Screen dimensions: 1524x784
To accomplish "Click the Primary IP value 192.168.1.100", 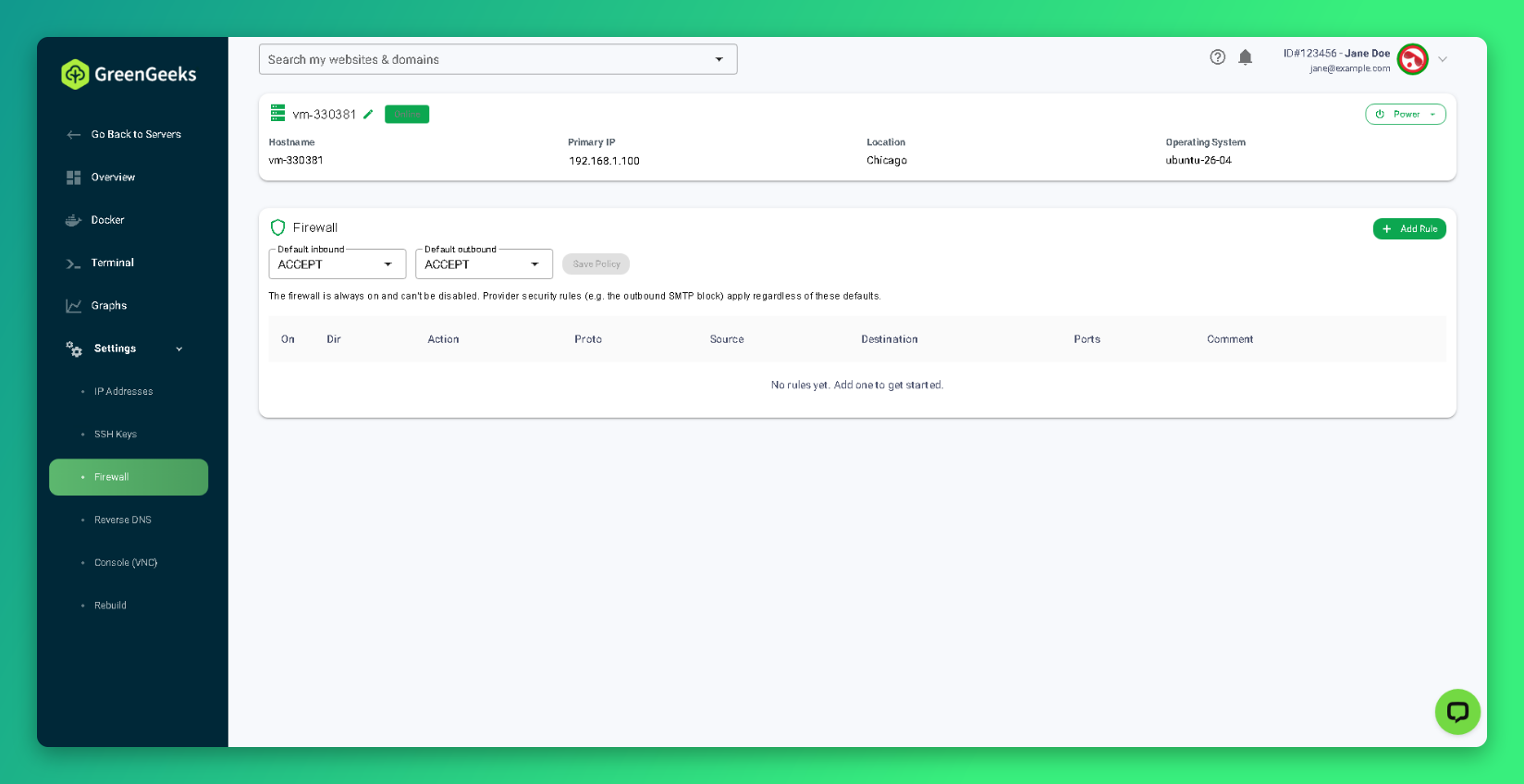I will (x=604, y=161).
